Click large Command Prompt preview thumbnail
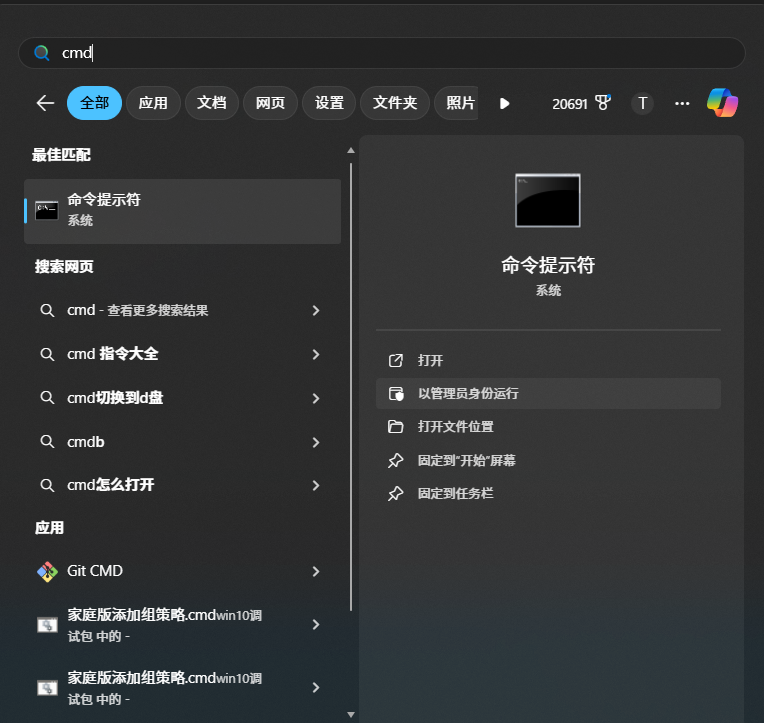Viewport: 764px width, 723px height. click(548, 200)
